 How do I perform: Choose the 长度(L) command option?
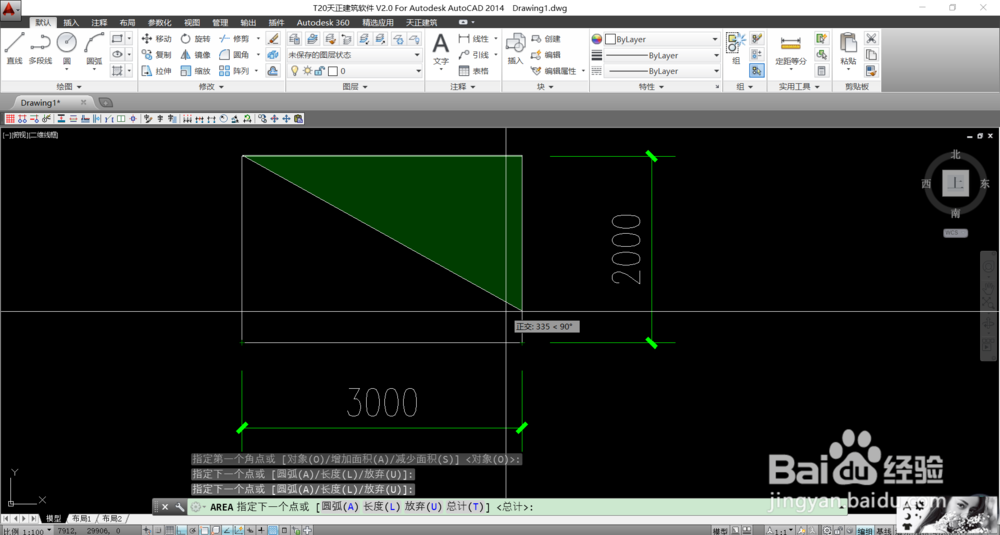point(381,507)
